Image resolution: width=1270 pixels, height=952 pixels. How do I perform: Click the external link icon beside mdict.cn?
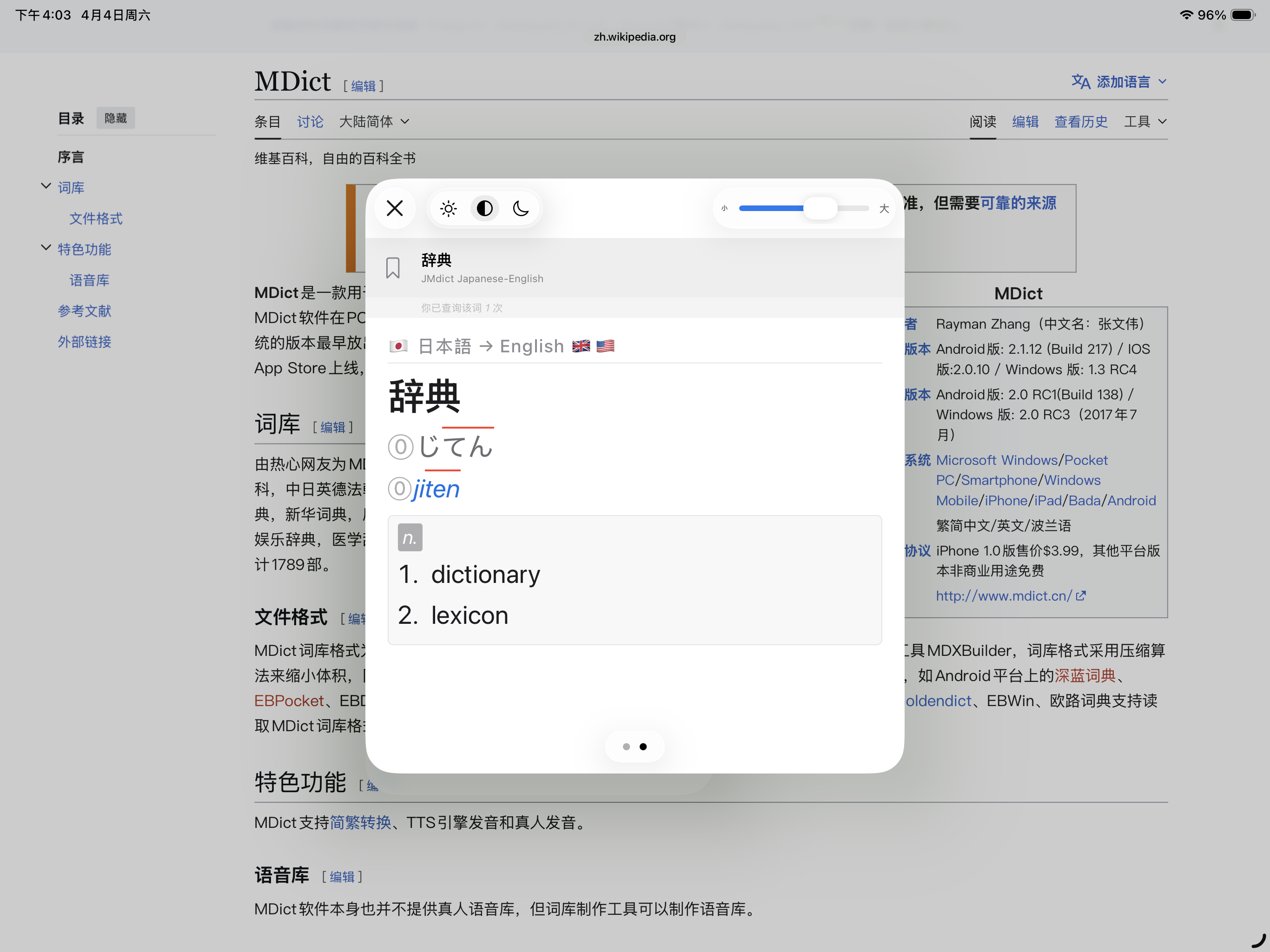click(1080, 595)
